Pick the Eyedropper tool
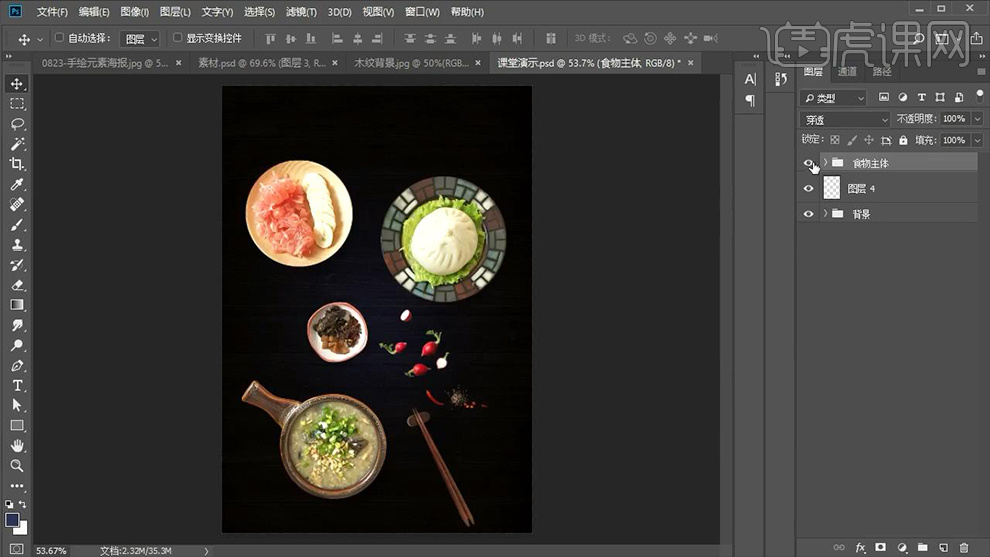 pos(17,185)
